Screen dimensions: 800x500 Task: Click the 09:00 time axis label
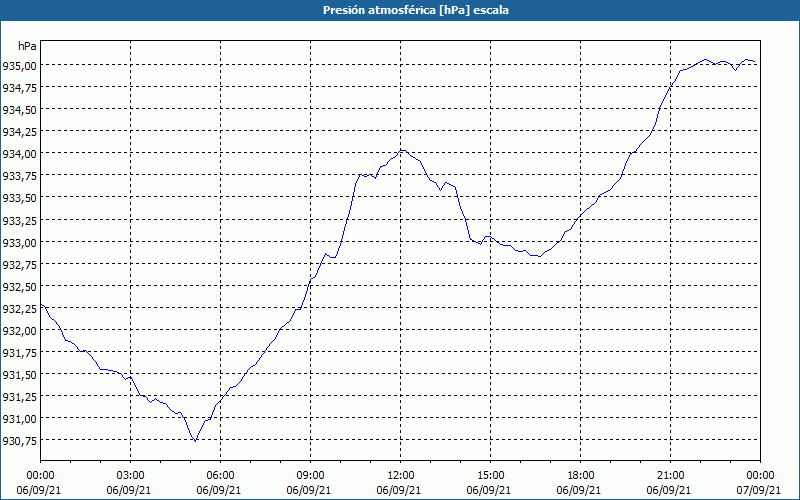310,476
